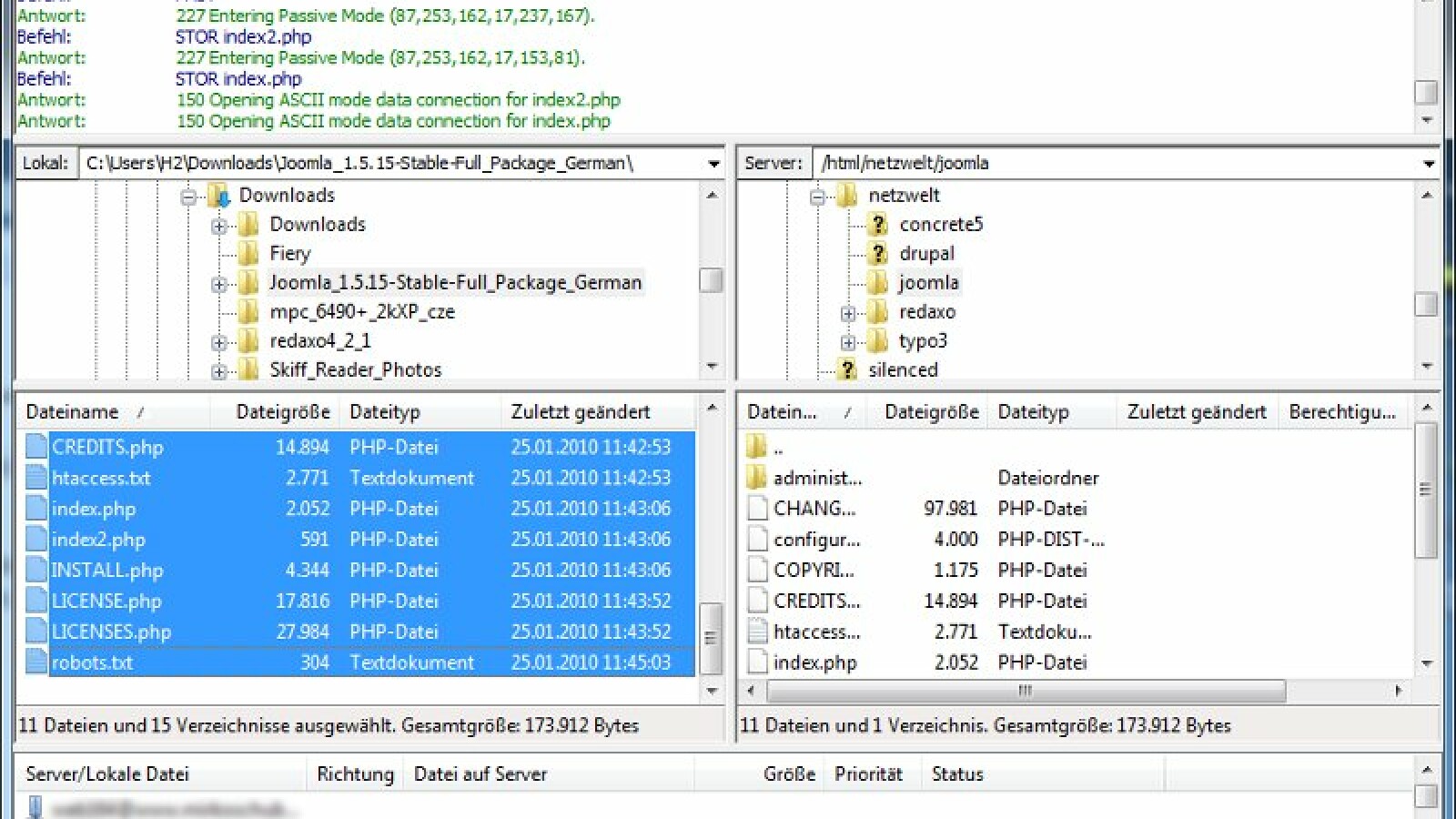Expand the typo3 node in server tree
The image size is (1456, 819).
pyautogui.click(x=847, y=340)
